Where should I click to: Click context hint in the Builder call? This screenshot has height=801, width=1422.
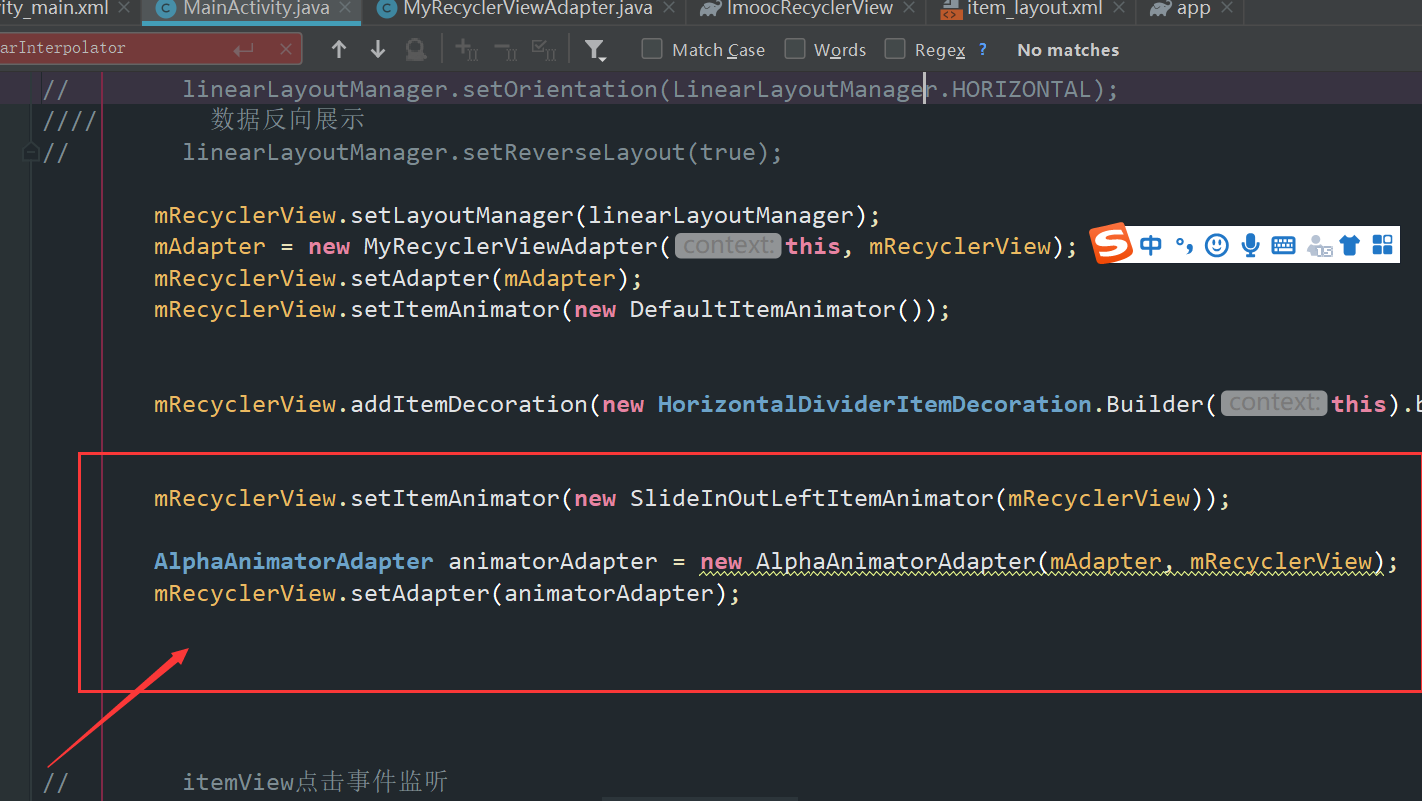1274,404
